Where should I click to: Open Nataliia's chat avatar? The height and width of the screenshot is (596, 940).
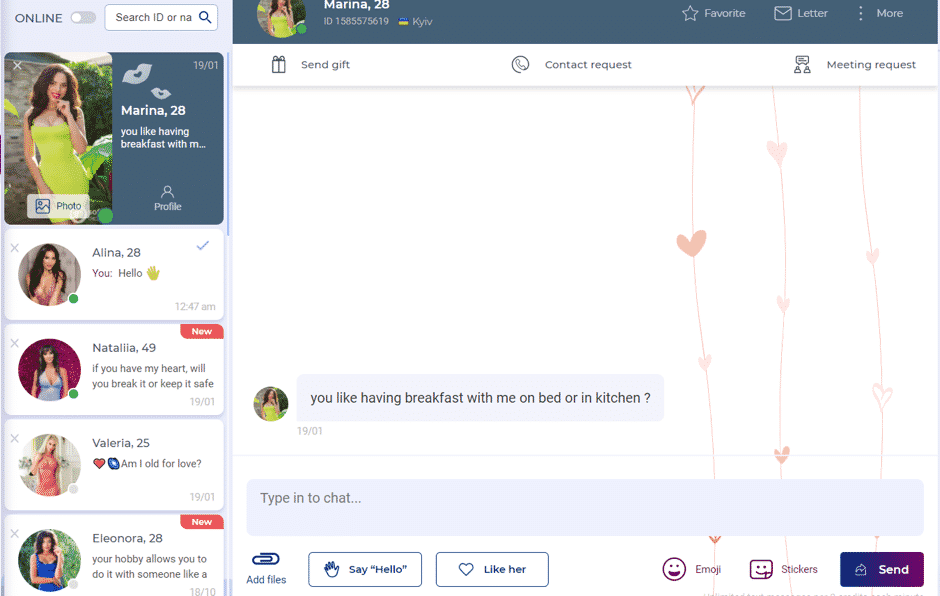tap(49, 370)
